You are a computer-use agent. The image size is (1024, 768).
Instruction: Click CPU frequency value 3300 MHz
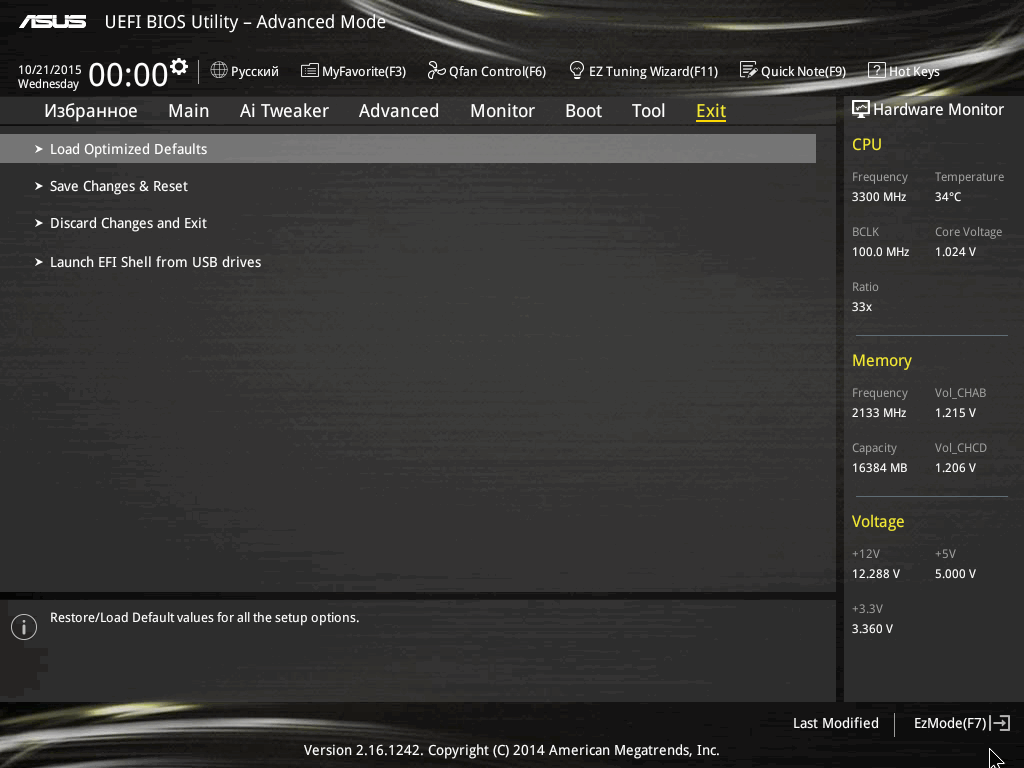pyautogui.click(x=879, y=197)
